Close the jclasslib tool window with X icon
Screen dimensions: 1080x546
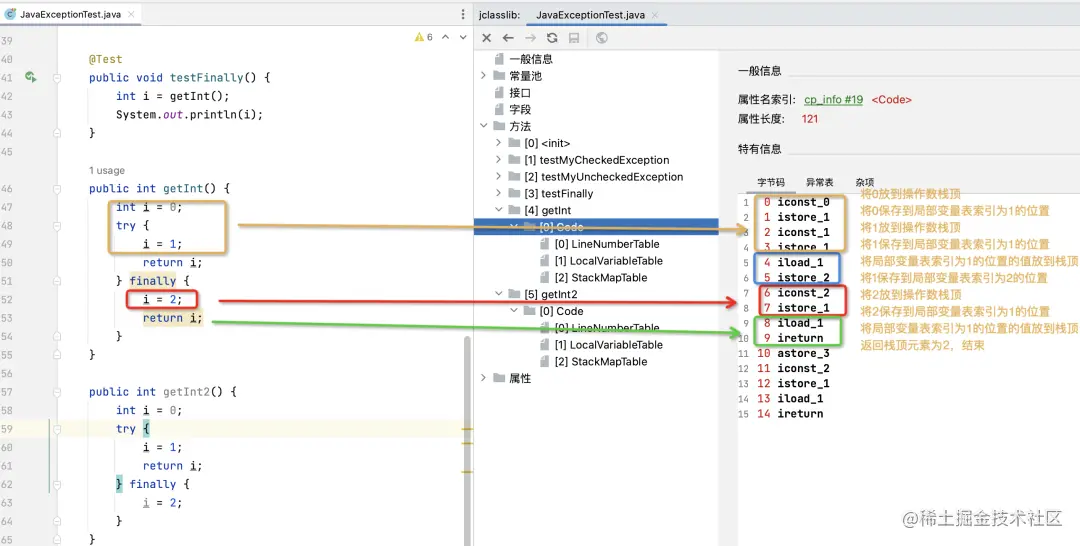486,39
